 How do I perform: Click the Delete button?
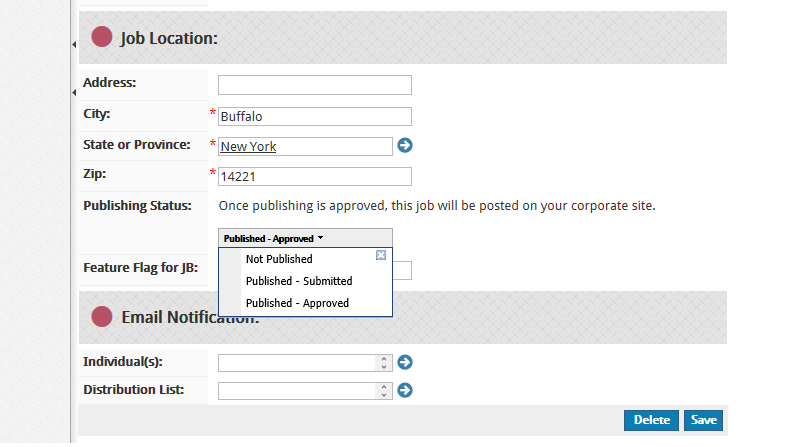(651, 420)
